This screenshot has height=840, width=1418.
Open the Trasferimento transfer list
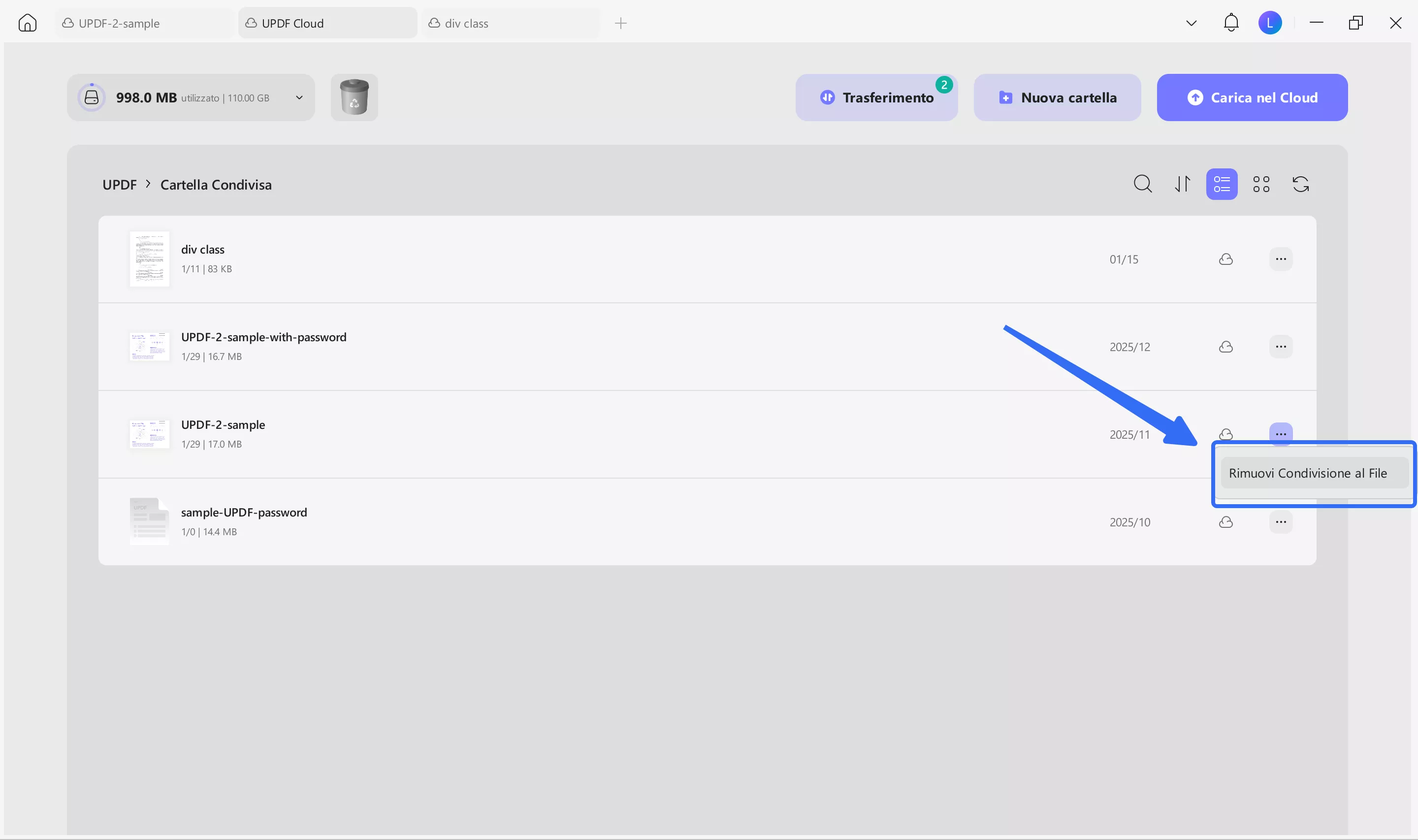coord(876,97)
